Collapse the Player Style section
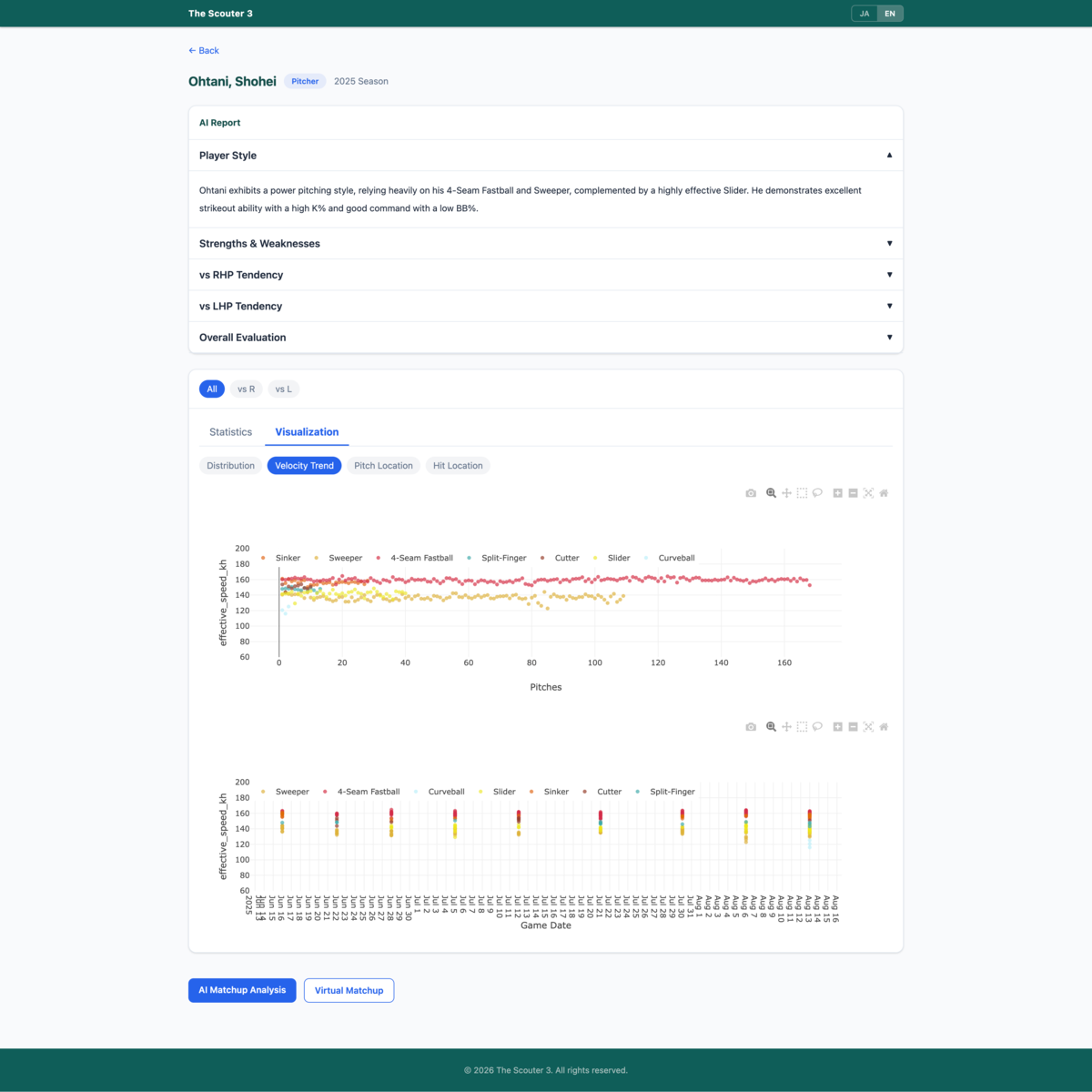The width and height of the screenshot is (1092, 1092). pos(546,156)
